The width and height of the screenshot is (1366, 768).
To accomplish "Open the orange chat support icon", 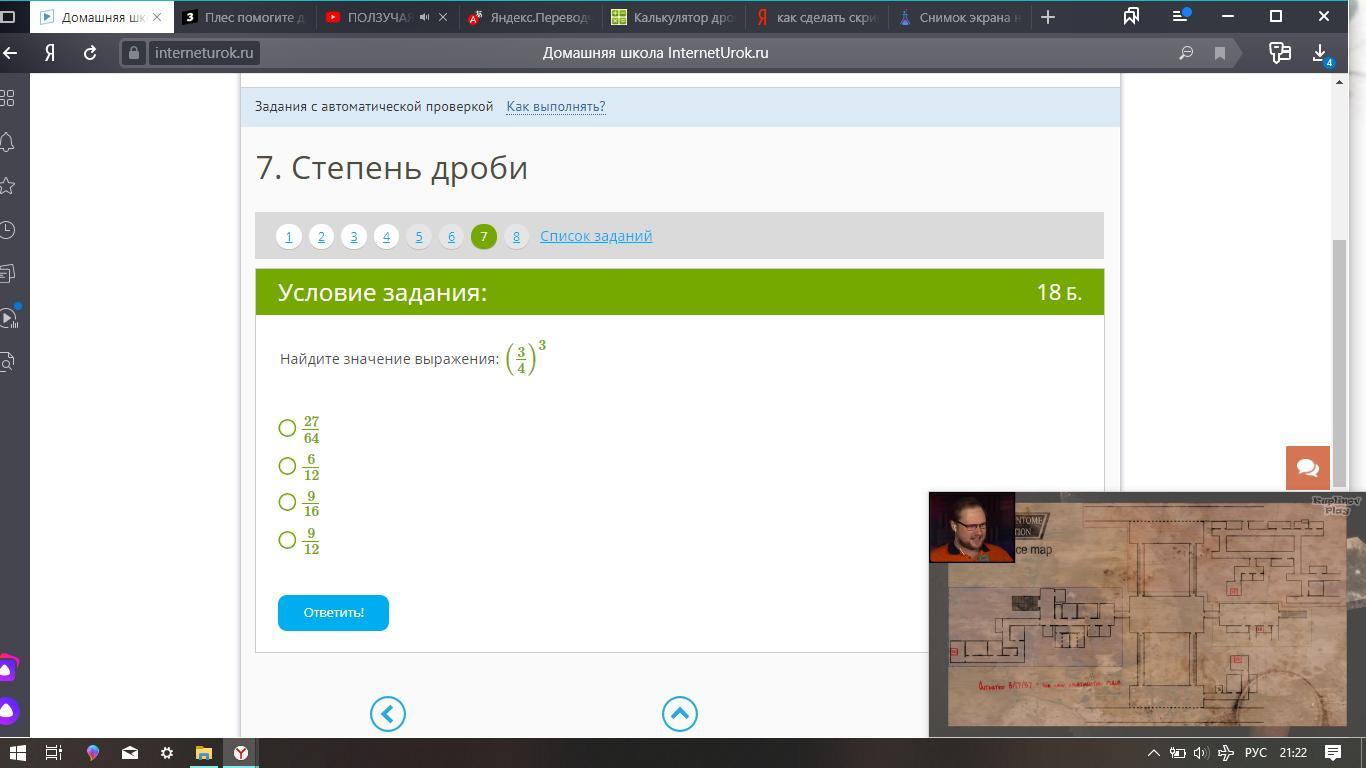I will (1307, 468).
